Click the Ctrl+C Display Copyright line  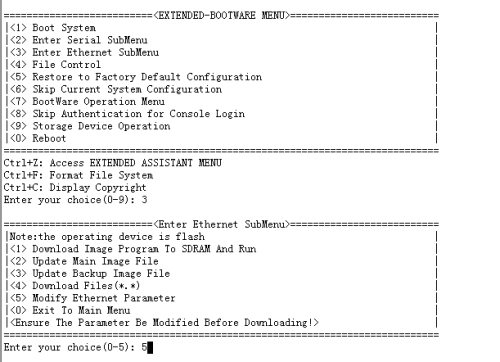click(75, 188)
